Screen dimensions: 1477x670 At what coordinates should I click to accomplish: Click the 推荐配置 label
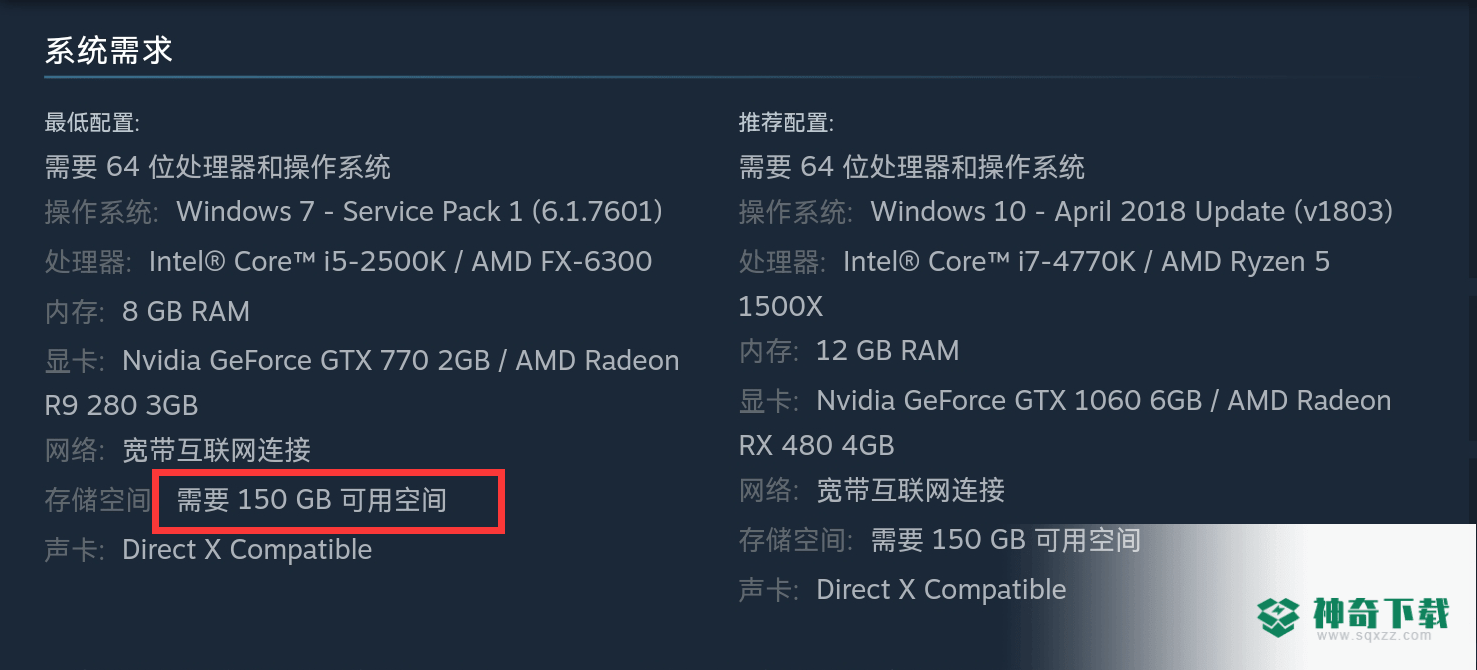(x=786, y=123)
